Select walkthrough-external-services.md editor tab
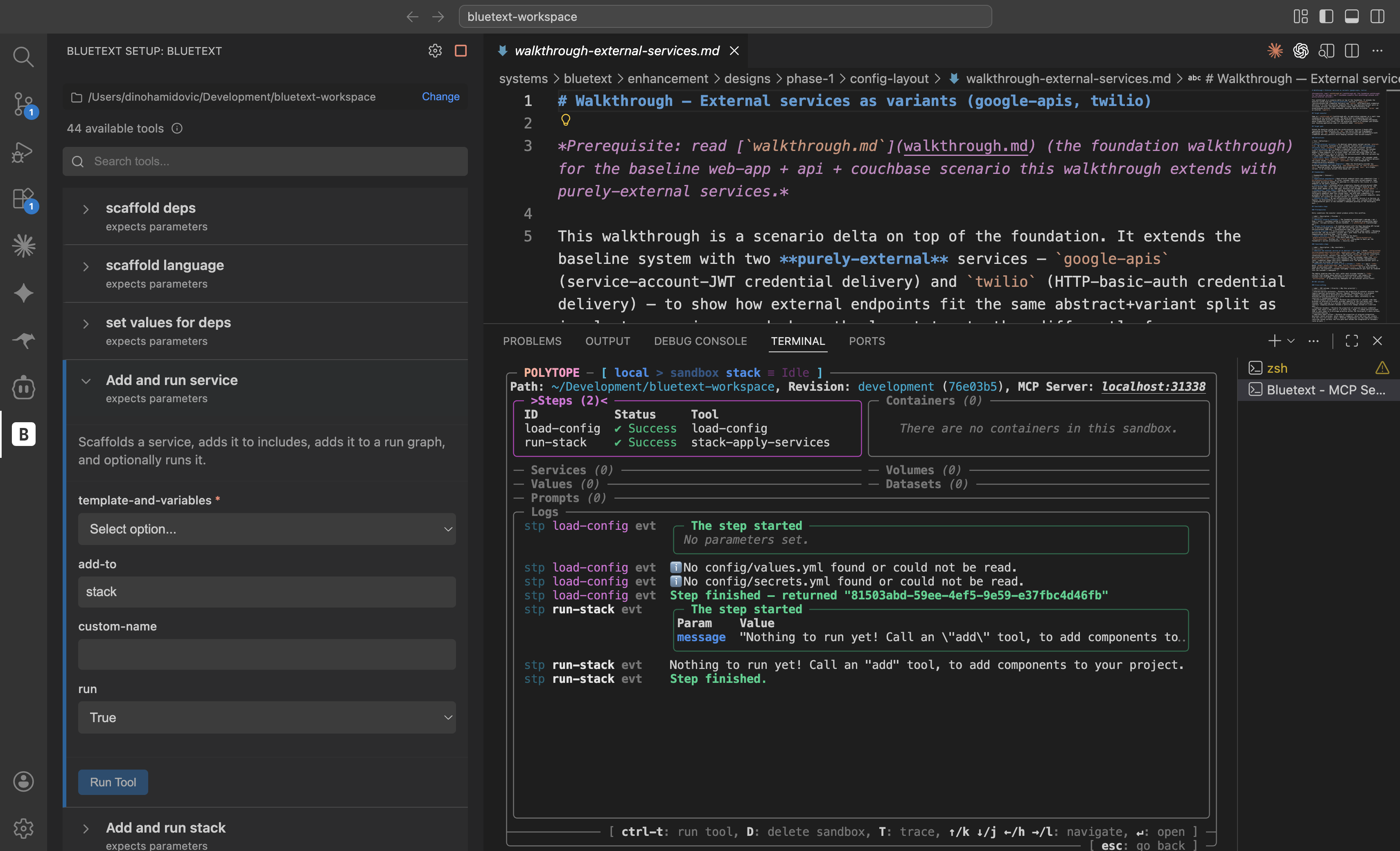This screenshot has width=1400, height=851. click(616, 50)
